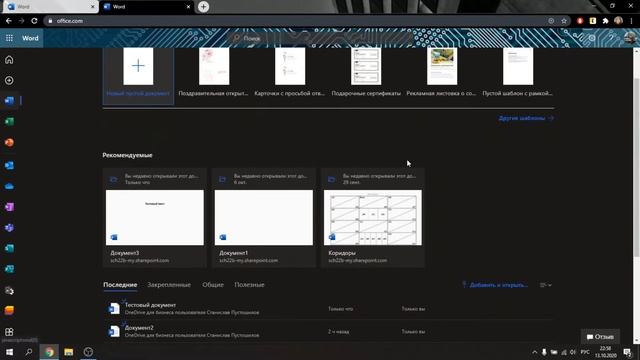Click the Create new plus icon in sidebar
640x360 pixels.
[x=9, y=80]
